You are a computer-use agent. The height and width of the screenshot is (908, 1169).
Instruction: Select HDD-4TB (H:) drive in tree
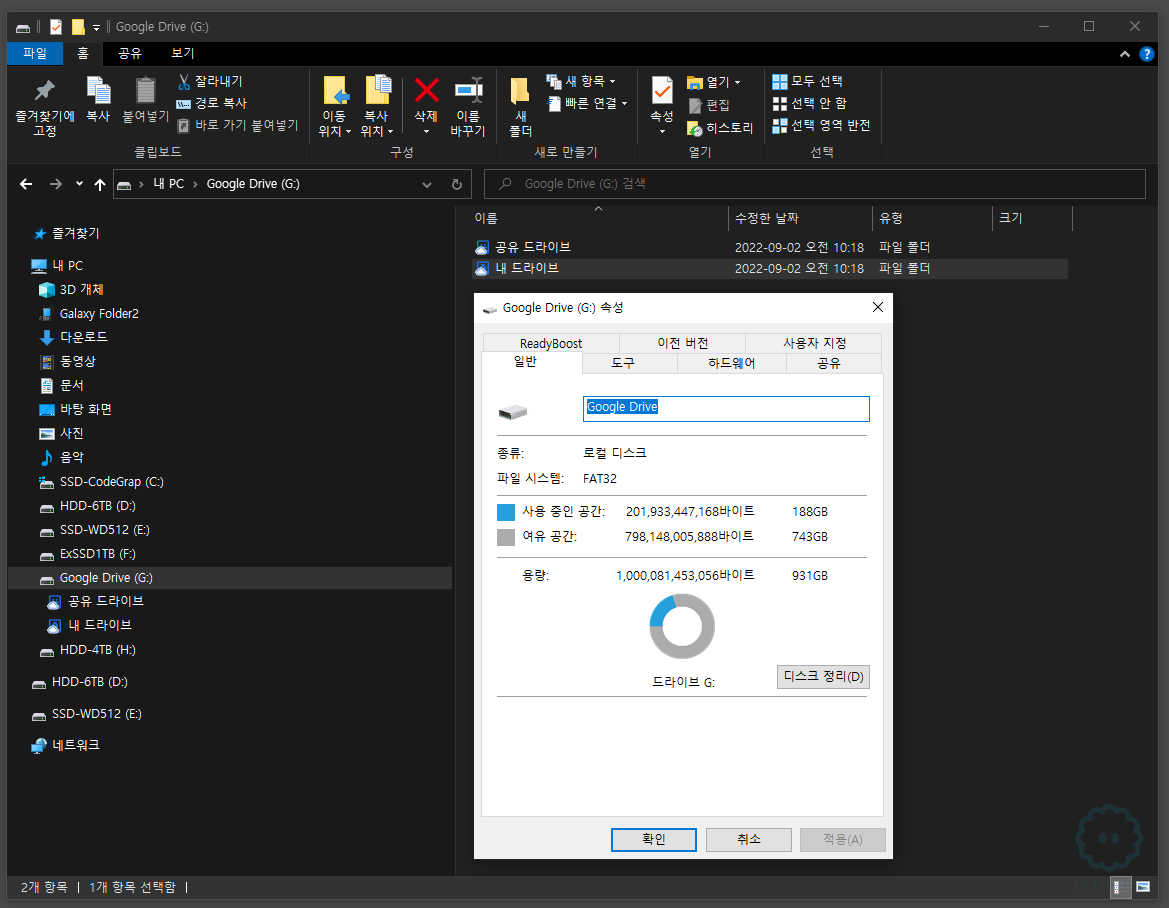pos(98,650)
